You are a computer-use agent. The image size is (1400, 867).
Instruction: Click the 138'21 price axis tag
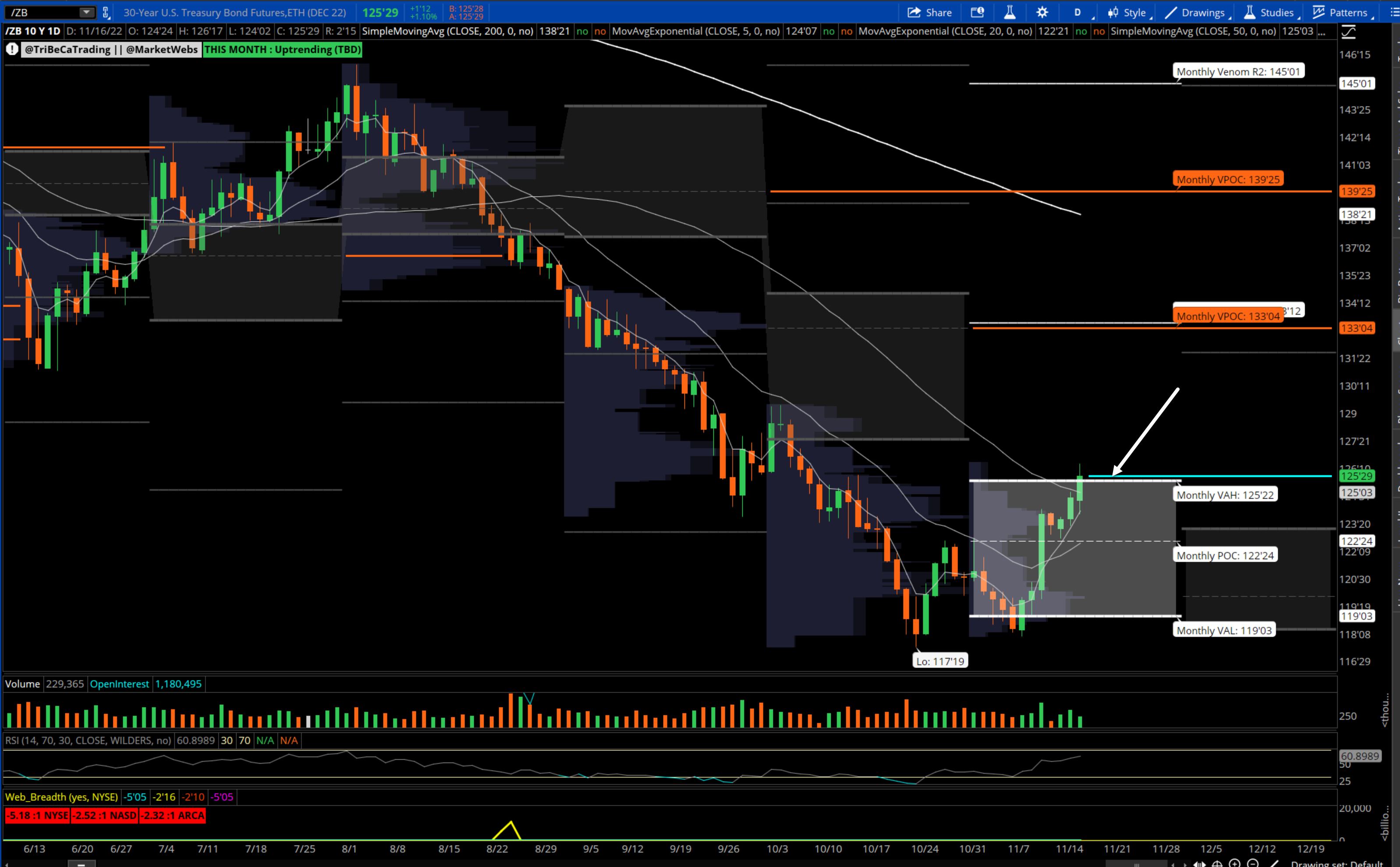pos(1357,214)
